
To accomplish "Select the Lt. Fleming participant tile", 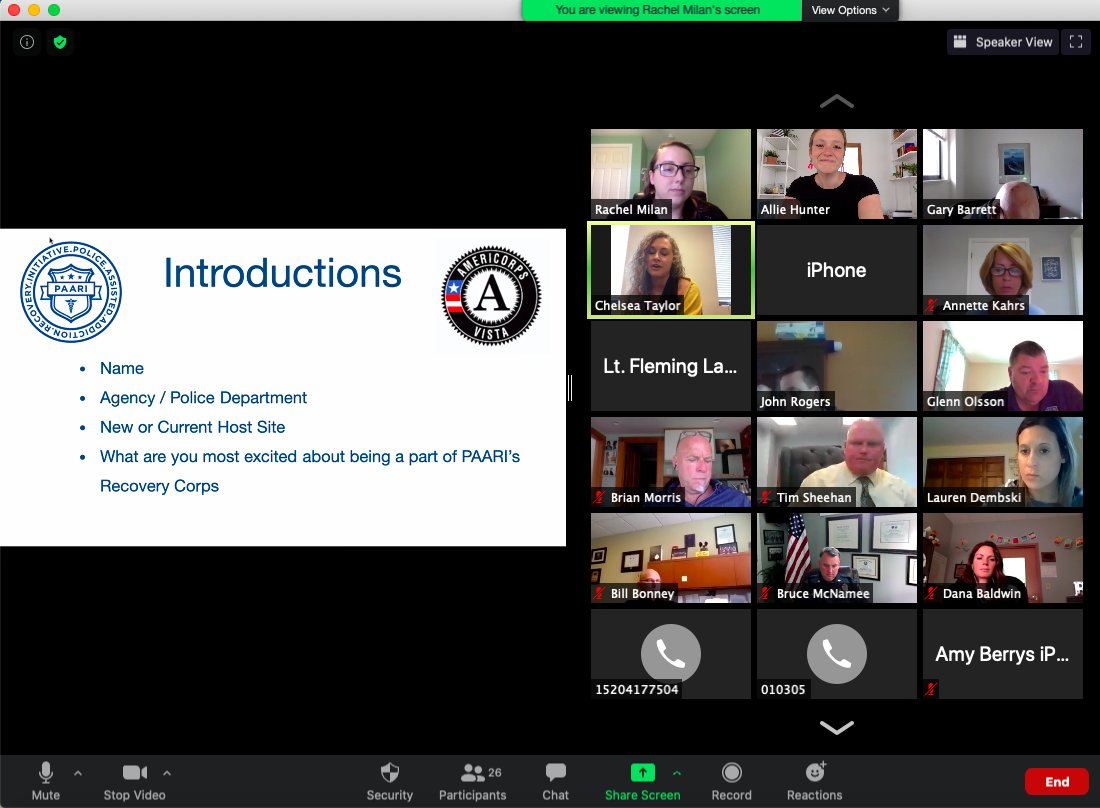I will pos(671,366).
